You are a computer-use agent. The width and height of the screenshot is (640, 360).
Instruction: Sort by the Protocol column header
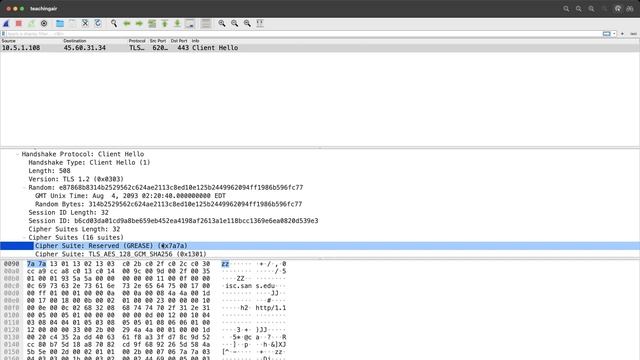[137, 41]
